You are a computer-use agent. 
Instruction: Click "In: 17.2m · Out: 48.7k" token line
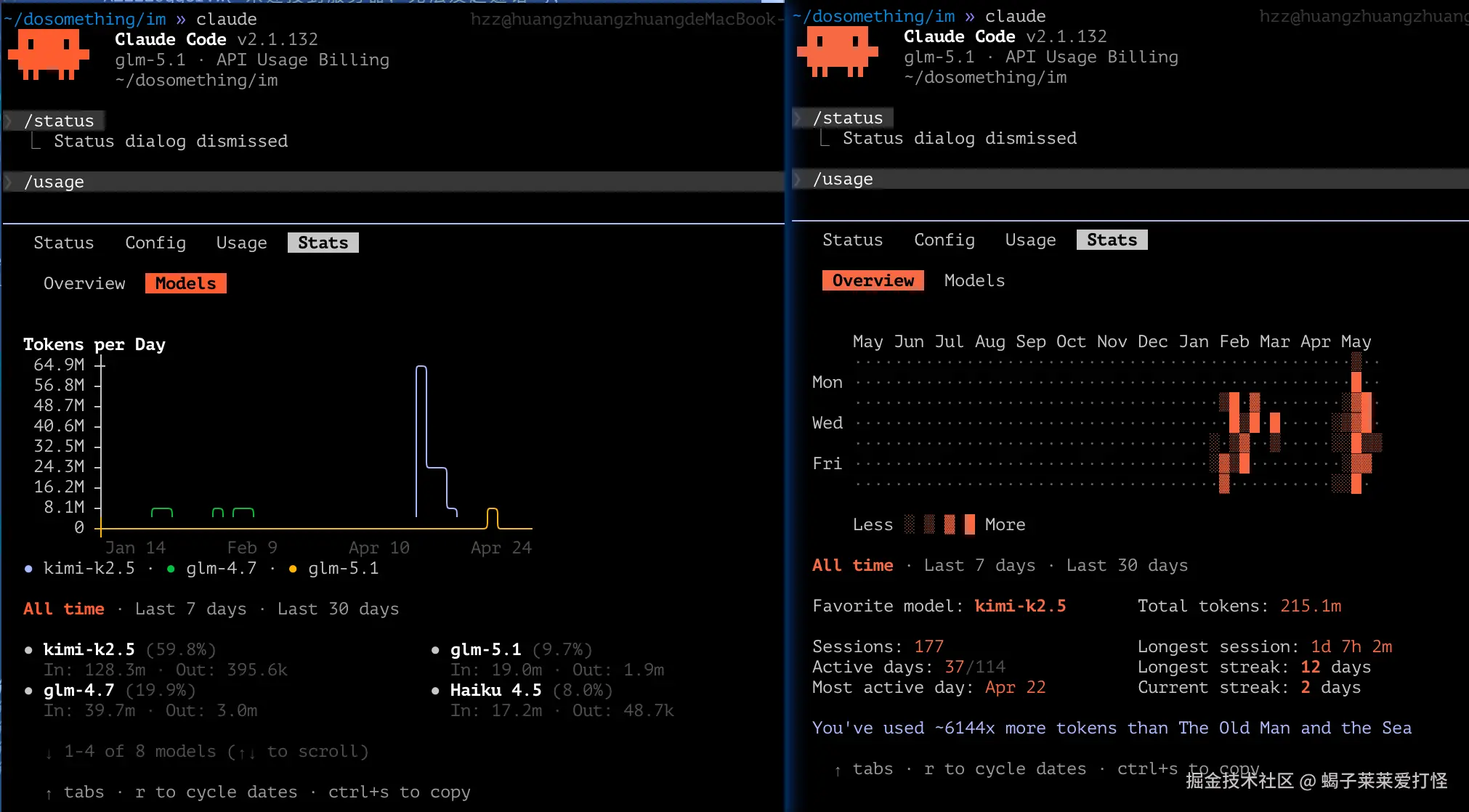562,710
